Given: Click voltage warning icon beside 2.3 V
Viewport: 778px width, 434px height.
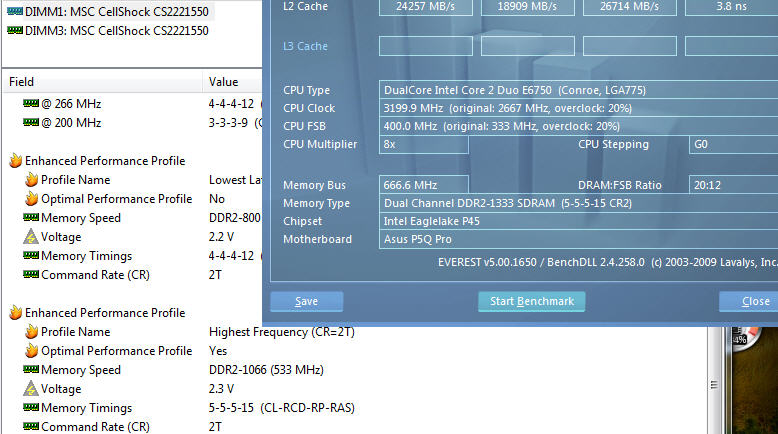Looking at the screenshot, I should pos(31,388).
